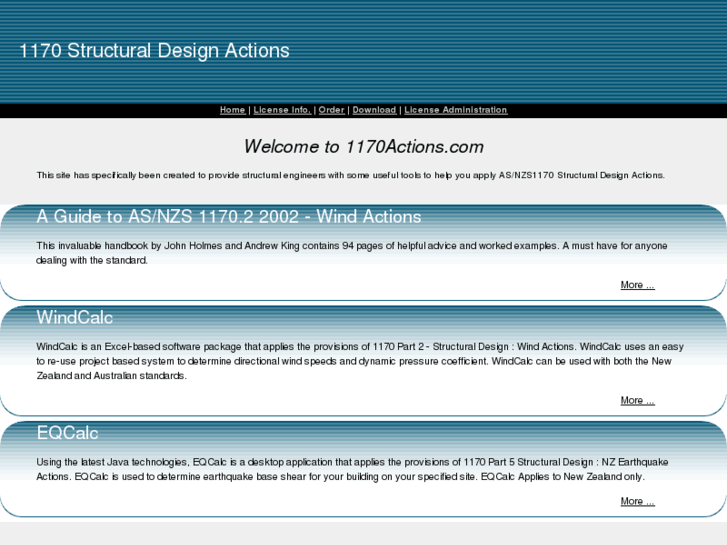Click the paragraph starting 'This invaluable handbook'

click(352, 253)
